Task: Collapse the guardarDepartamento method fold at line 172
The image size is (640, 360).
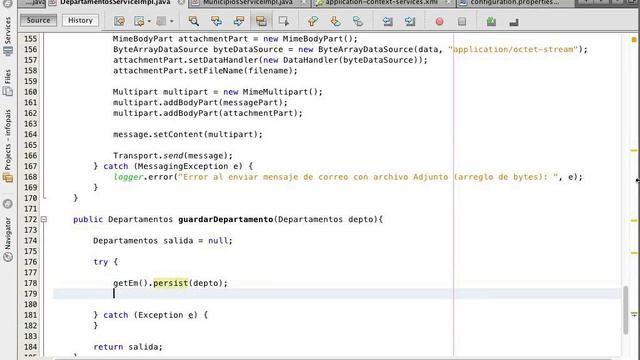Action: [x=44, y=219]
